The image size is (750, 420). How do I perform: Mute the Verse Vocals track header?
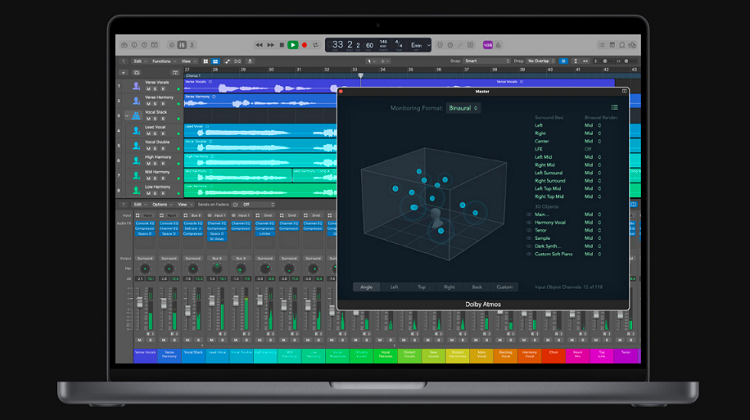click(x=148, y=89)
